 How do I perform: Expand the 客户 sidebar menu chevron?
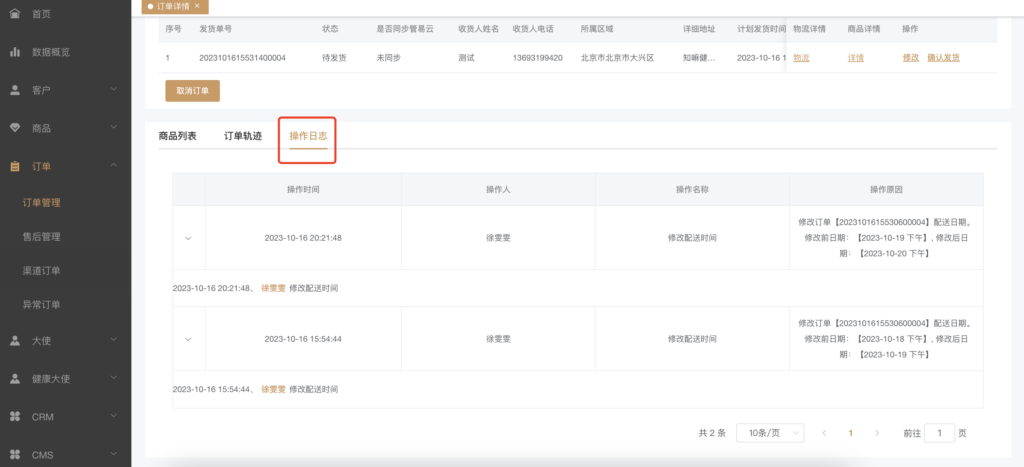114,89
